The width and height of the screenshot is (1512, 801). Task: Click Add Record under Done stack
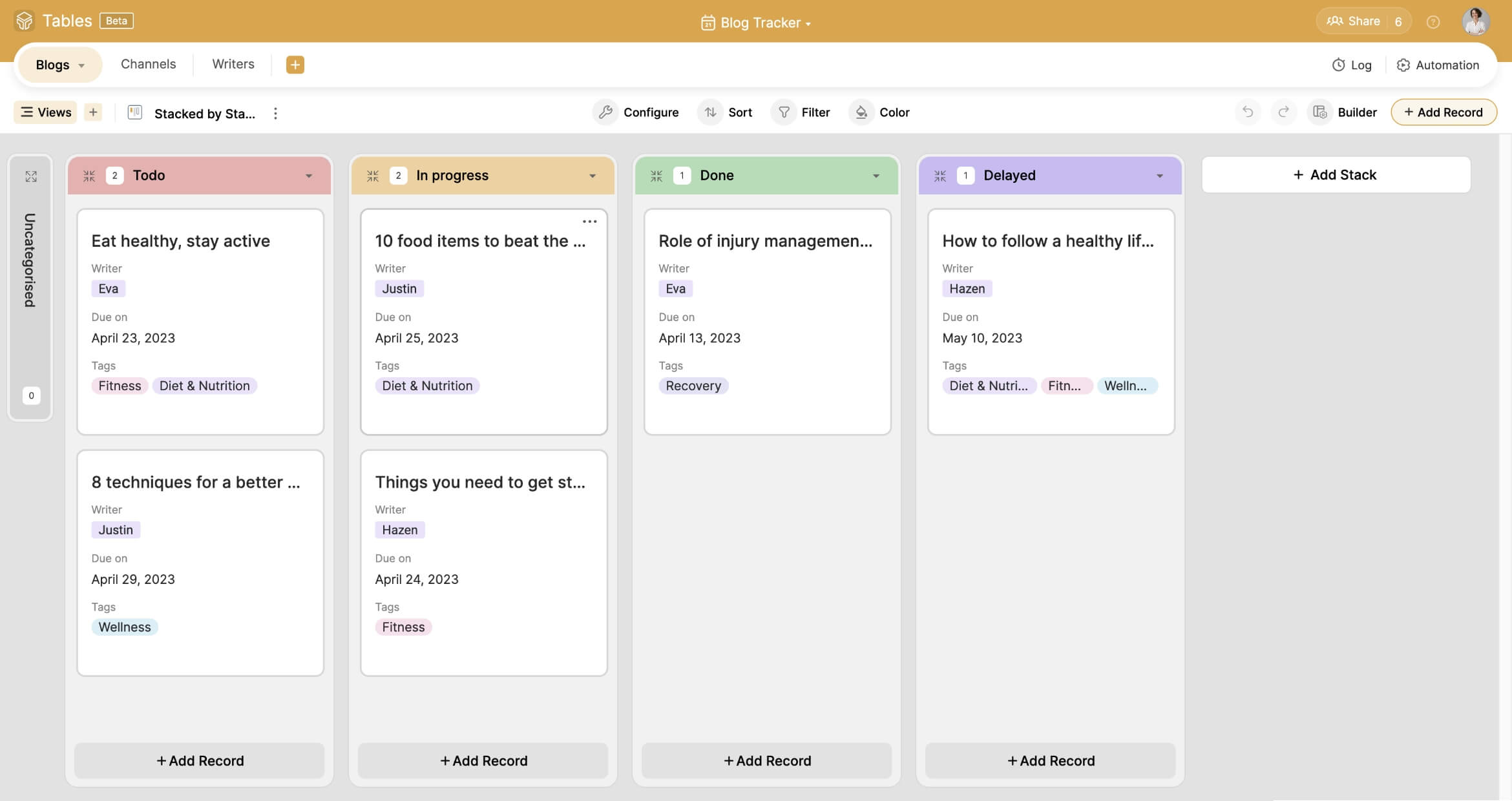coord(767,761)
